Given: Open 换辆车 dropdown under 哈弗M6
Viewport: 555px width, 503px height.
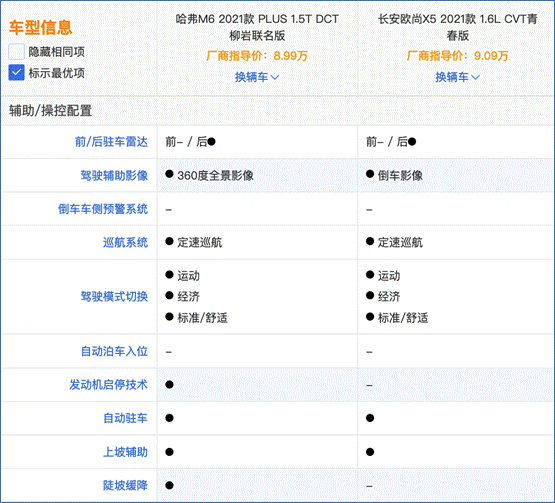Looking at the screenshot, I should click(x=257, y=77).
